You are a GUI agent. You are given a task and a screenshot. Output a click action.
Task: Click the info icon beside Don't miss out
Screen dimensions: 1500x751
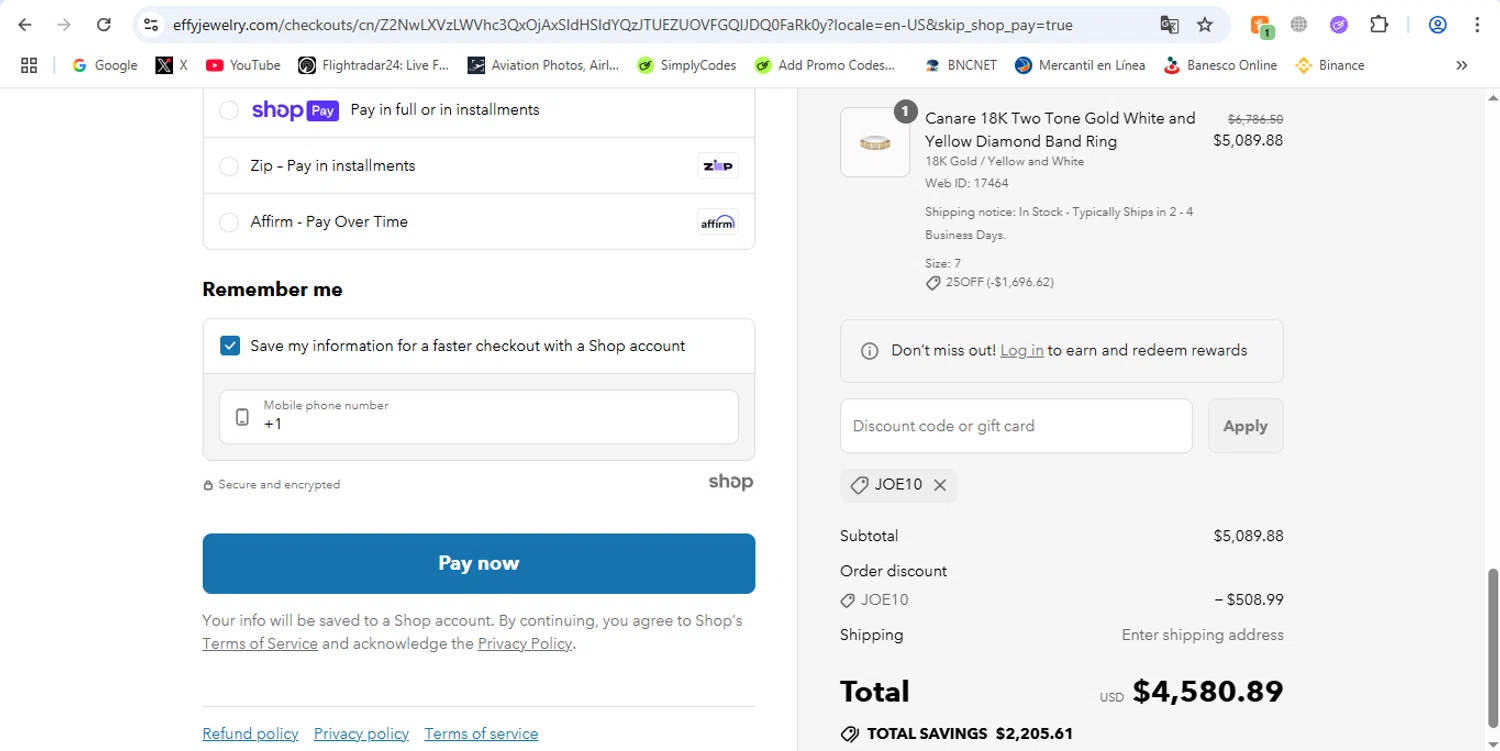point(870,351)
